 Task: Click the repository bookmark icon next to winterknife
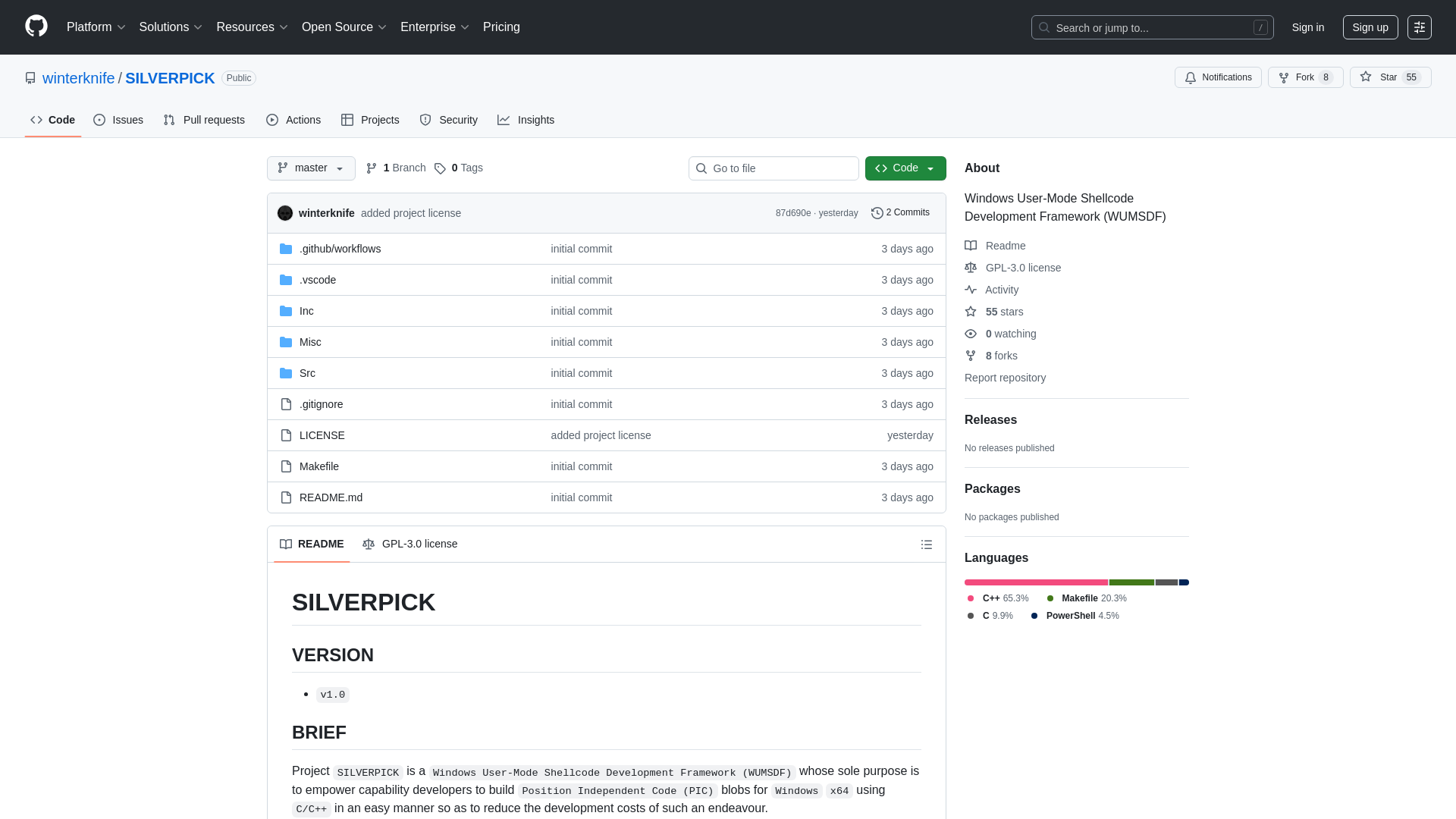coord(30,78)
